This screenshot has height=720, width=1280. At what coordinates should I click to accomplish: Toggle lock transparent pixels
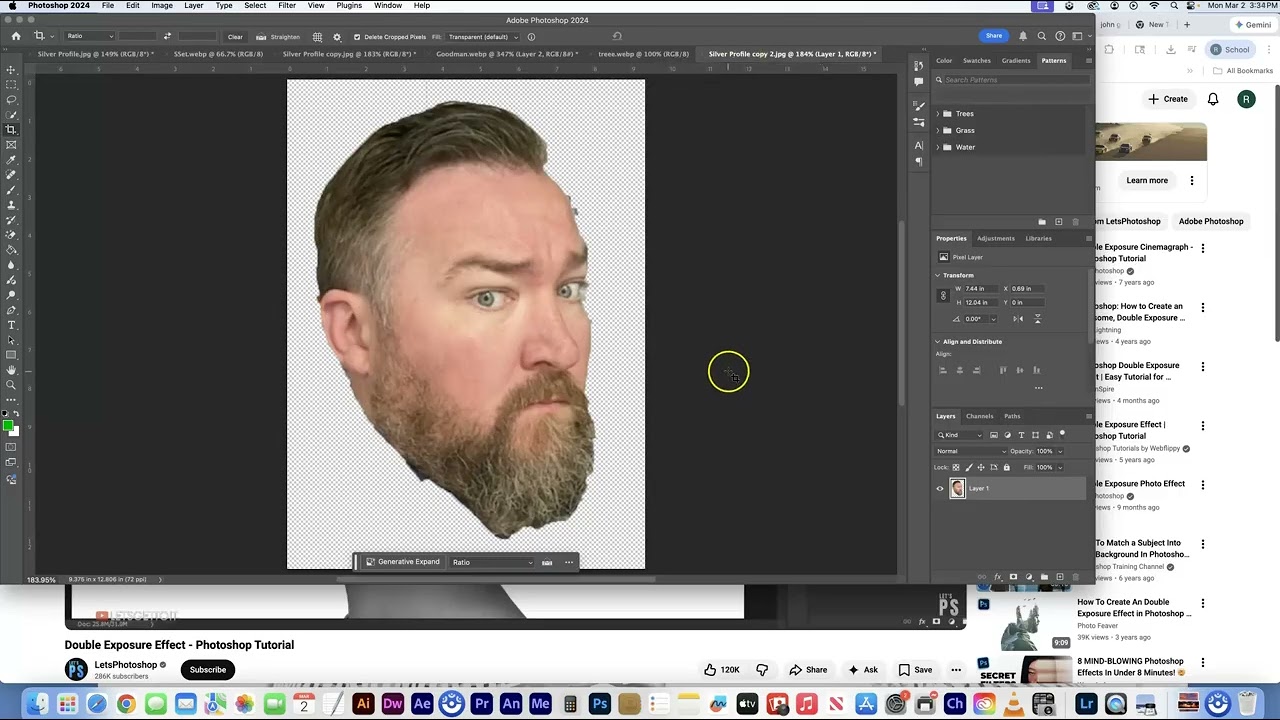click(956, 468)
